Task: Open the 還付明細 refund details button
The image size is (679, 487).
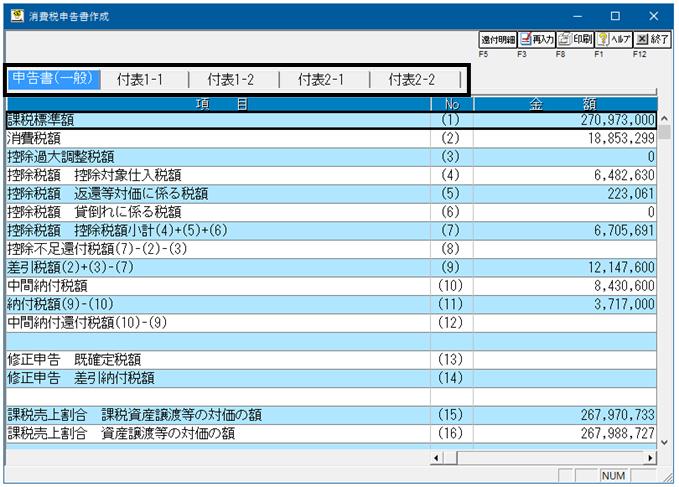Action: coord(498,39)
